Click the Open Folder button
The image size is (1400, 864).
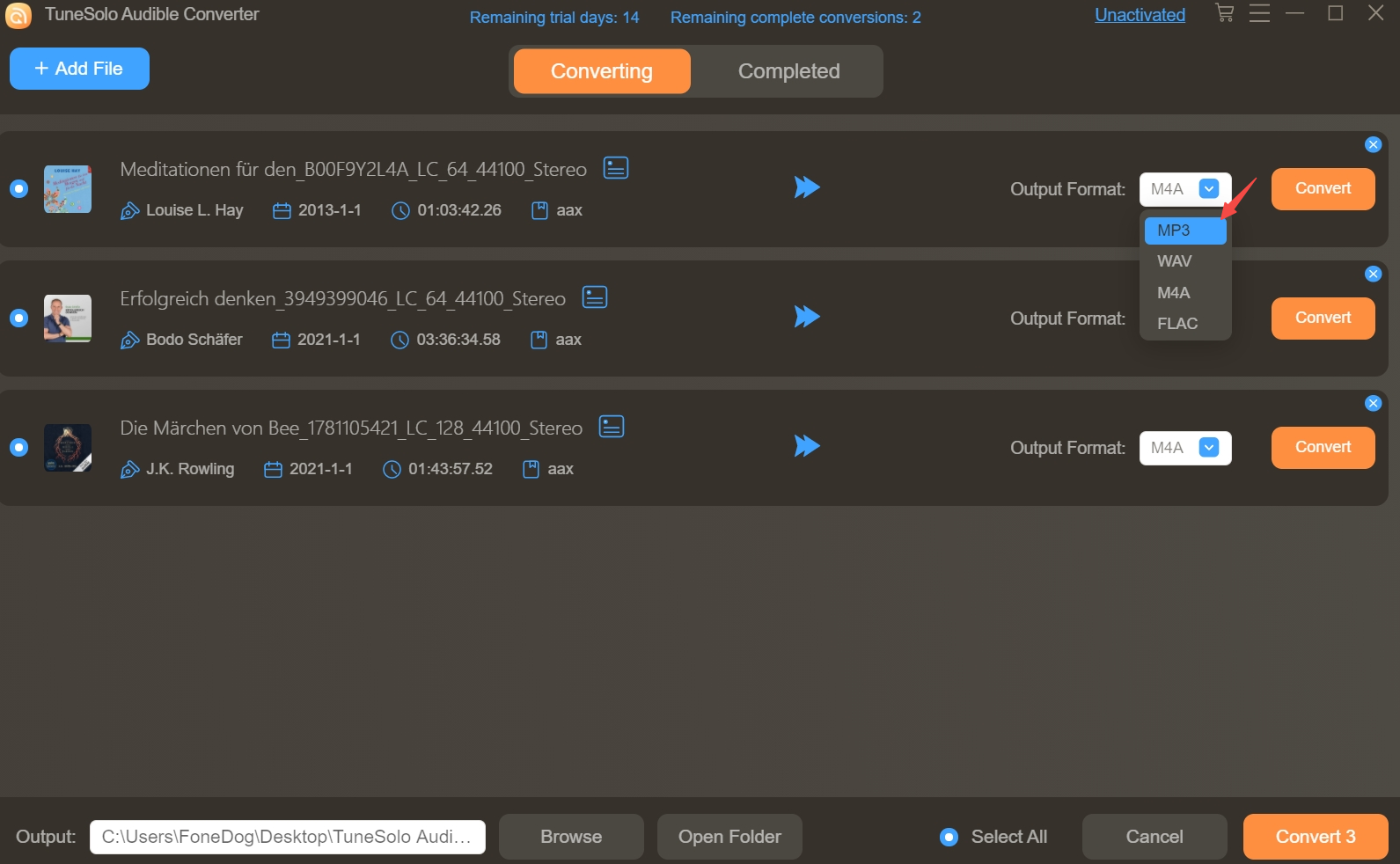coord(729,837)
